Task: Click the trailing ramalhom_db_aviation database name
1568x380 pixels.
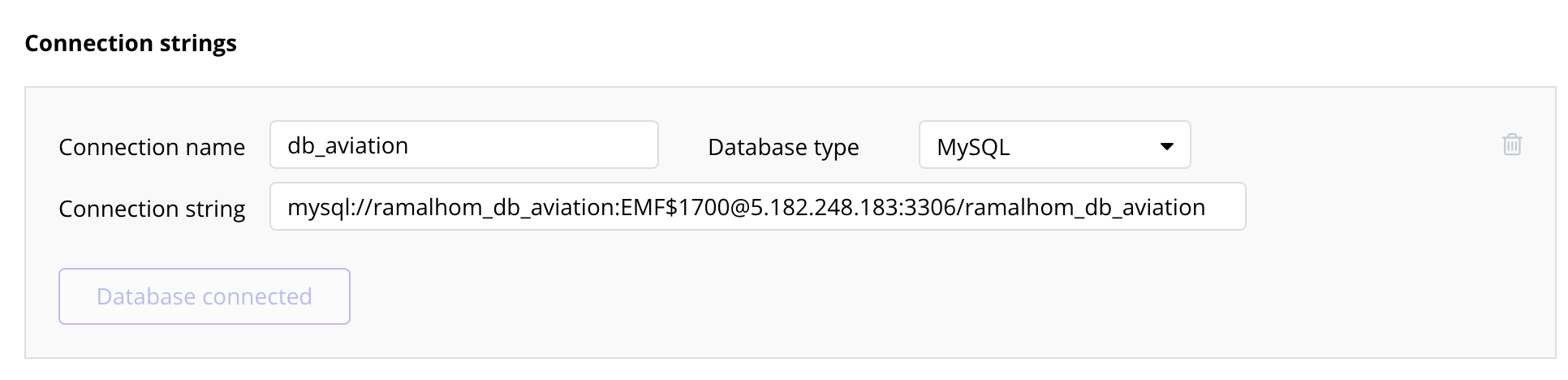Action: click(x=1085, y=207)
